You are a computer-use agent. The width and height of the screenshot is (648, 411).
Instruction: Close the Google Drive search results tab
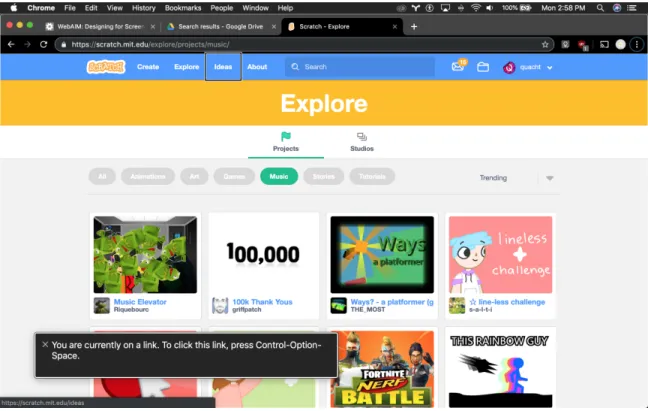click(274, 26)
